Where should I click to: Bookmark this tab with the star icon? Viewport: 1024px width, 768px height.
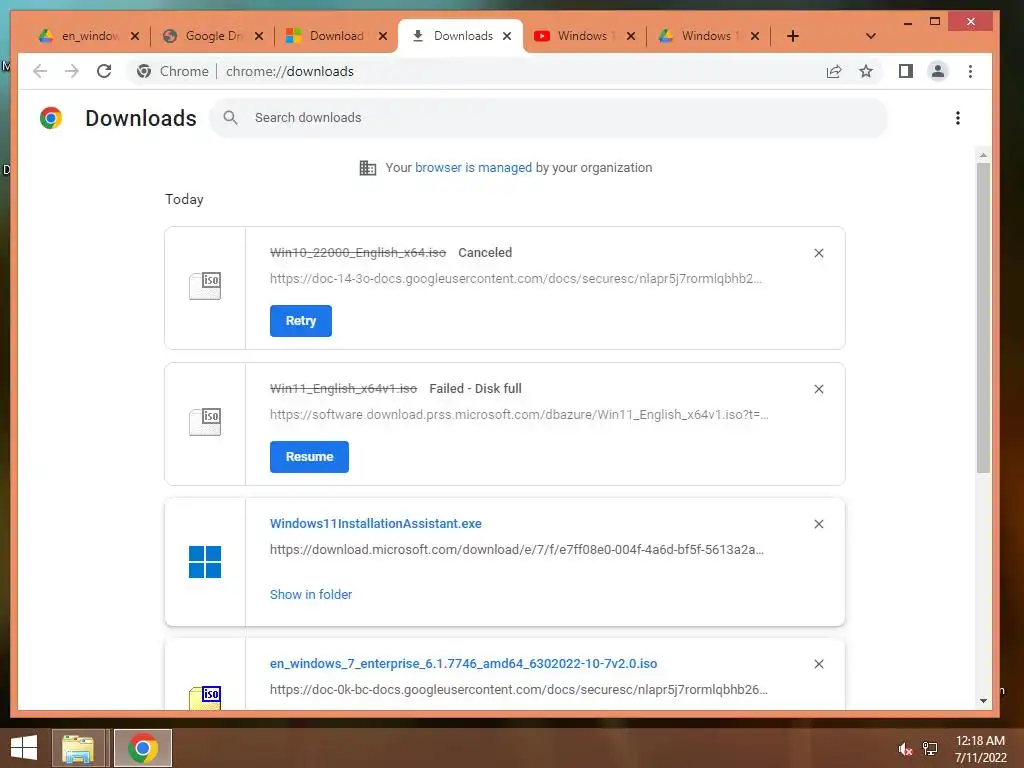[866, 71]
